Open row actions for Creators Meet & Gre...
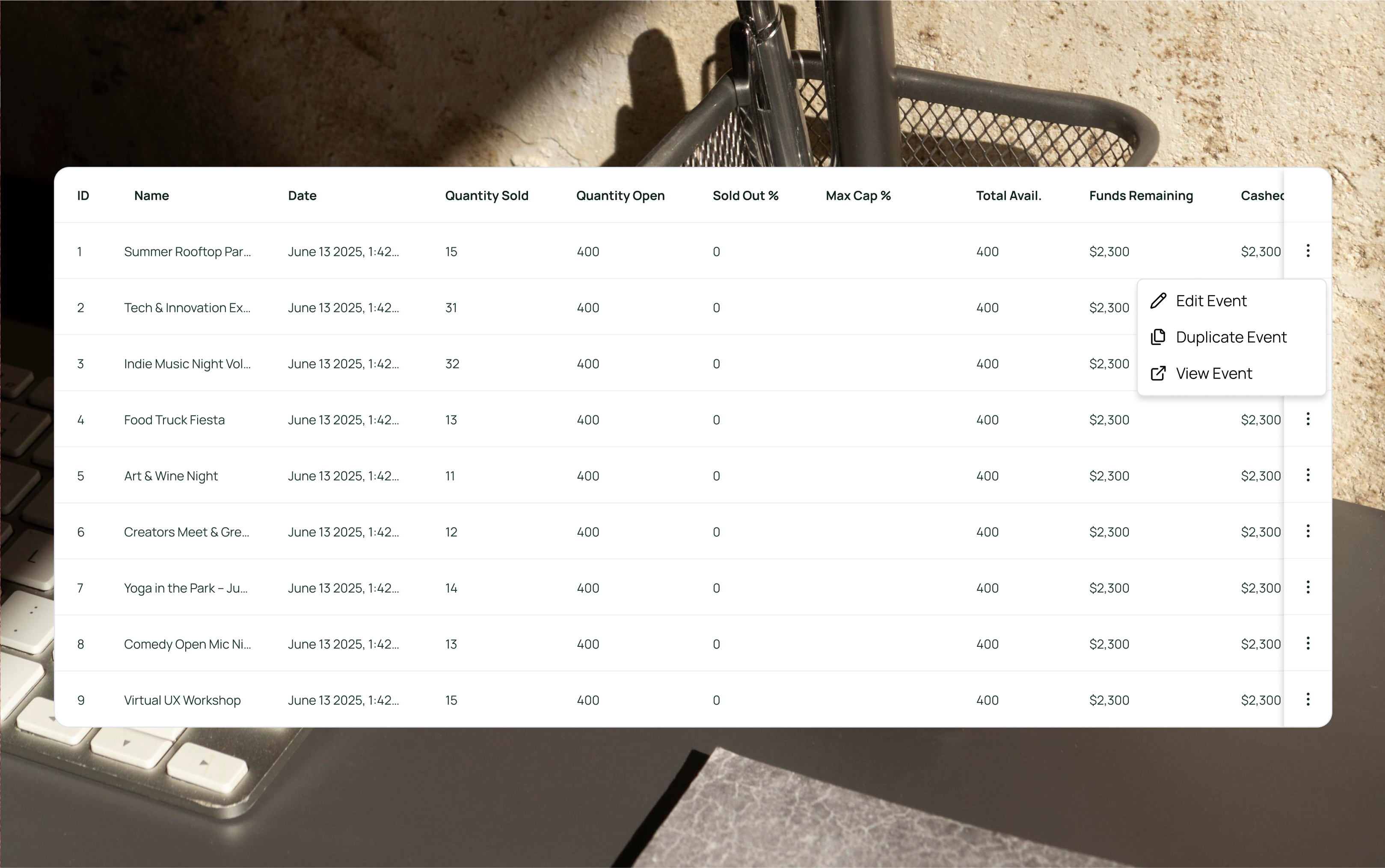Viewport: 1385px width, 868px height. (1308, 532)
